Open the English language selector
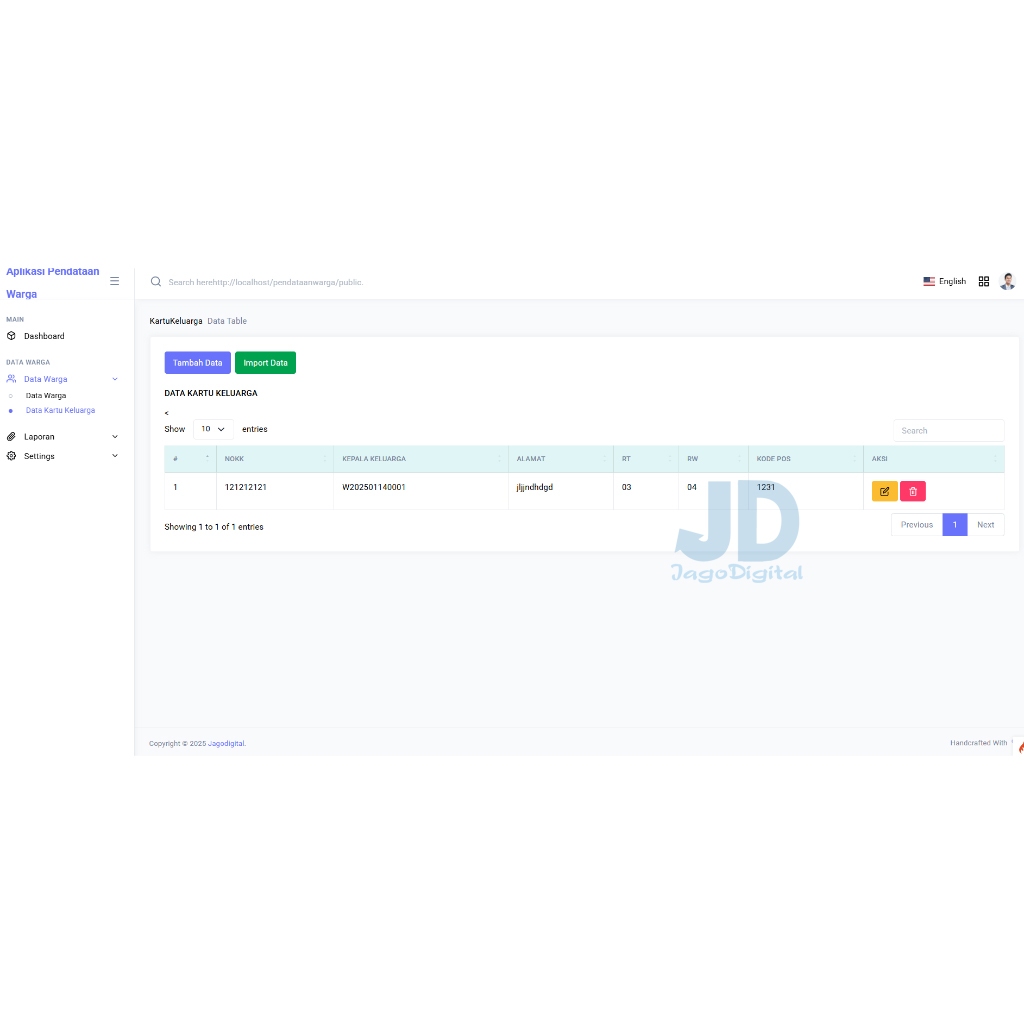The image size is (1024, 1024). 944,281
